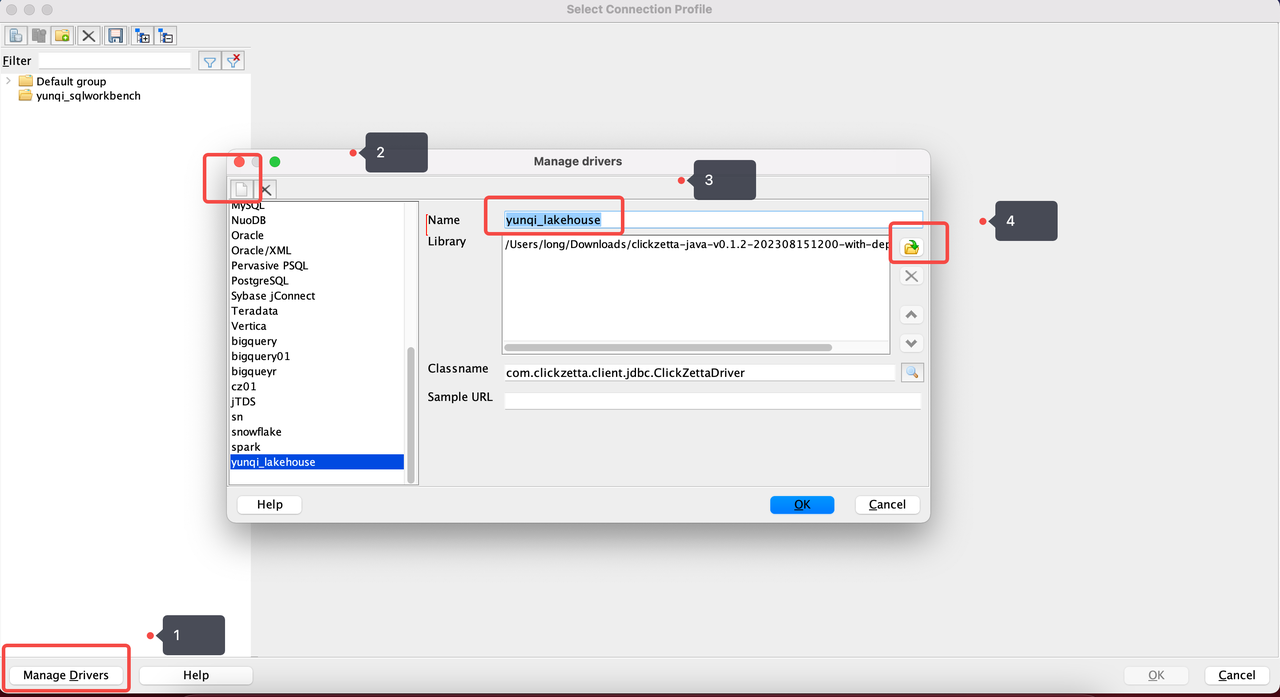Viewport: 1280px width, 697px height.
Task: Click the search driver classname magnifier icon
Action: 911,373
